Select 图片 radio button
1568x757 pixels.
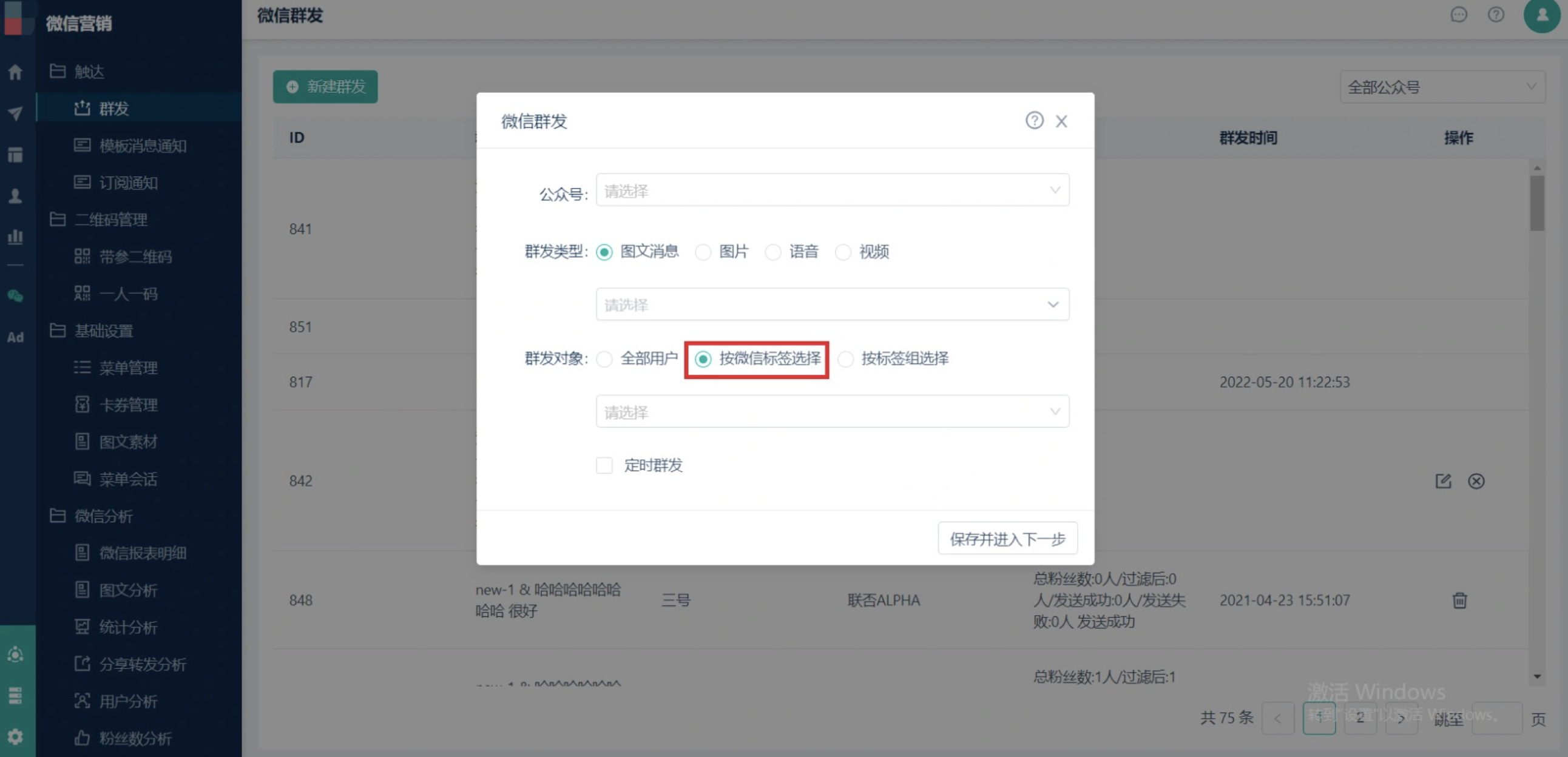point(703,252)
